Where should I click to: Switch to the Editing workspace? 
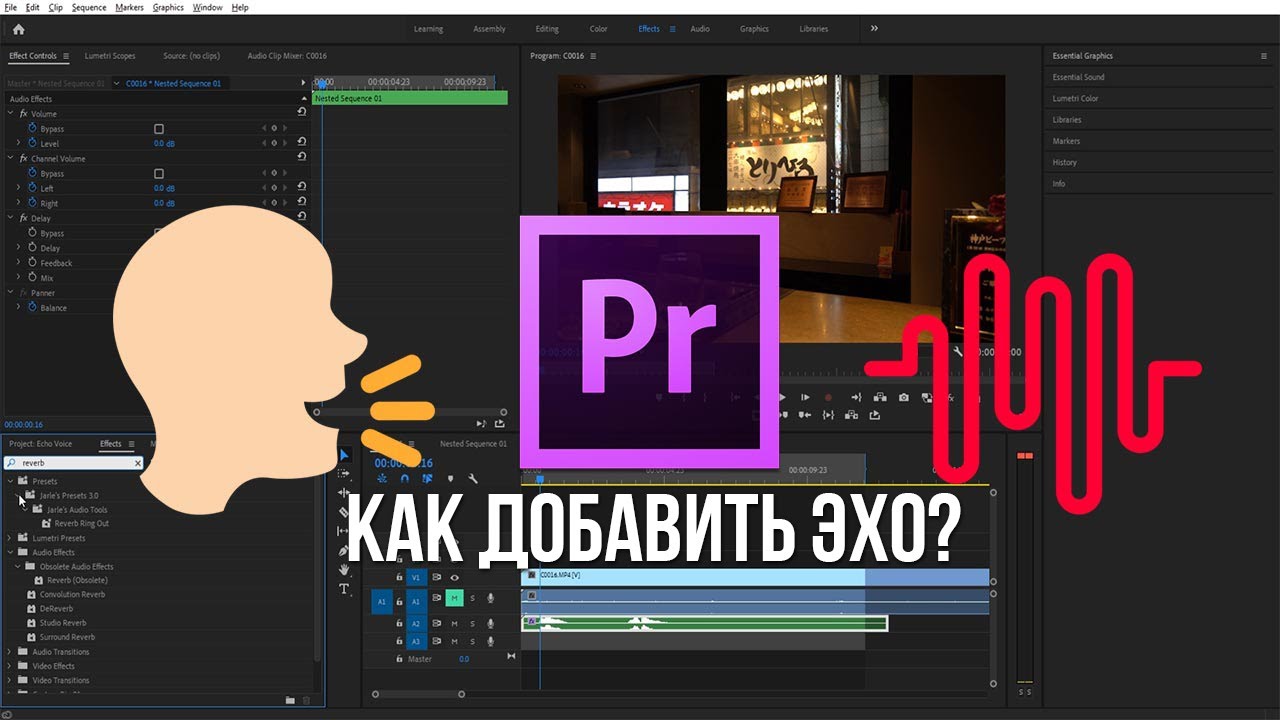point(547,29)
